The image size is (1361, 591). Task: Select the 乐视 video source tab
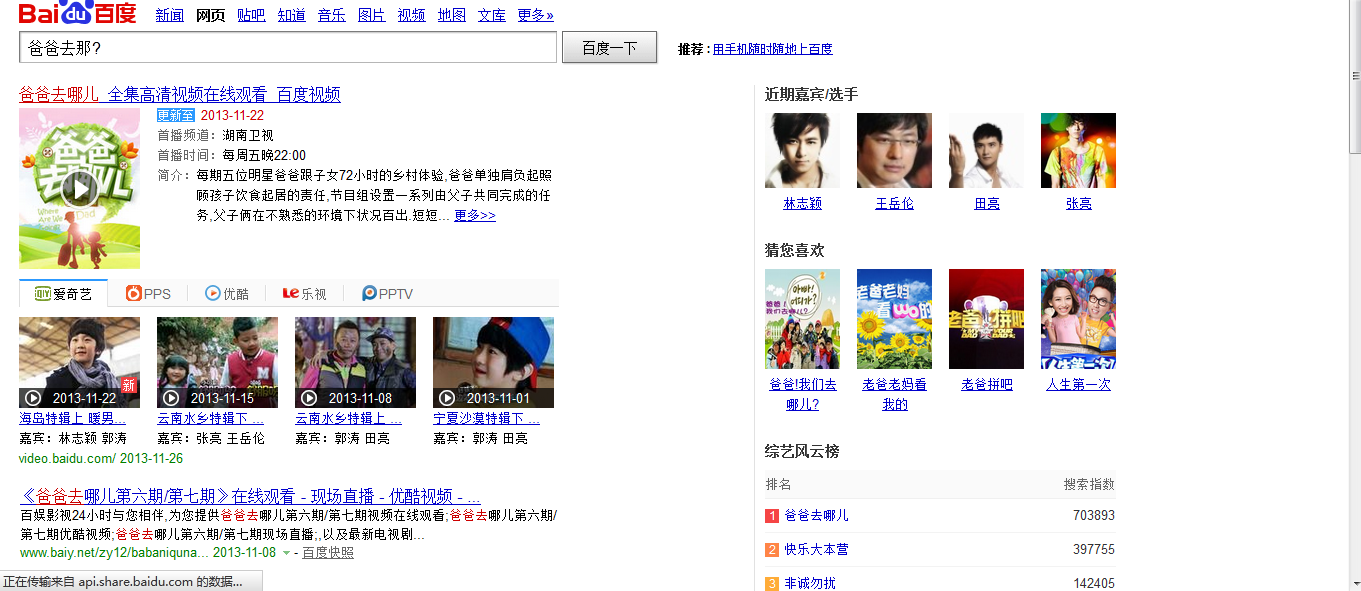click(304, 294)
